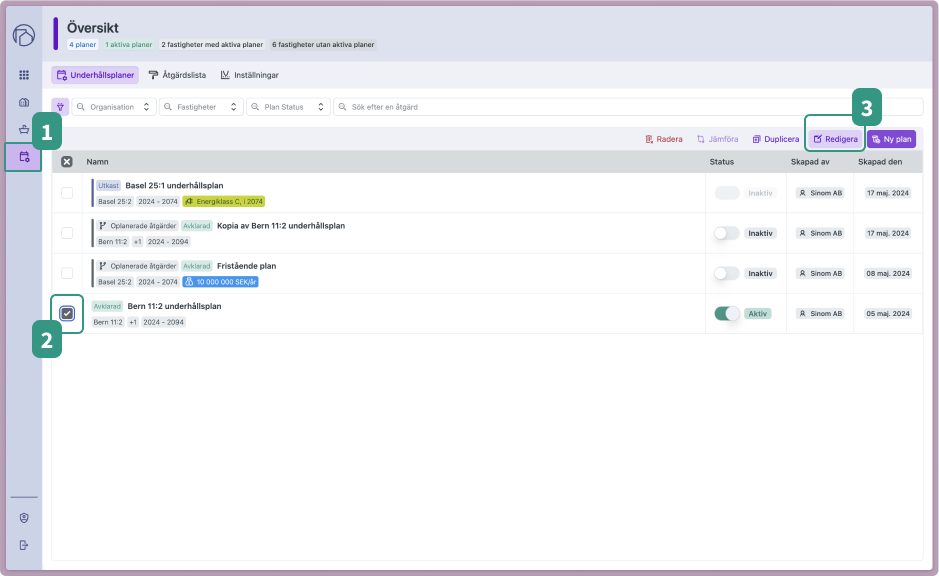Open the shield account icon in sidebar

[x=24, y=518]
